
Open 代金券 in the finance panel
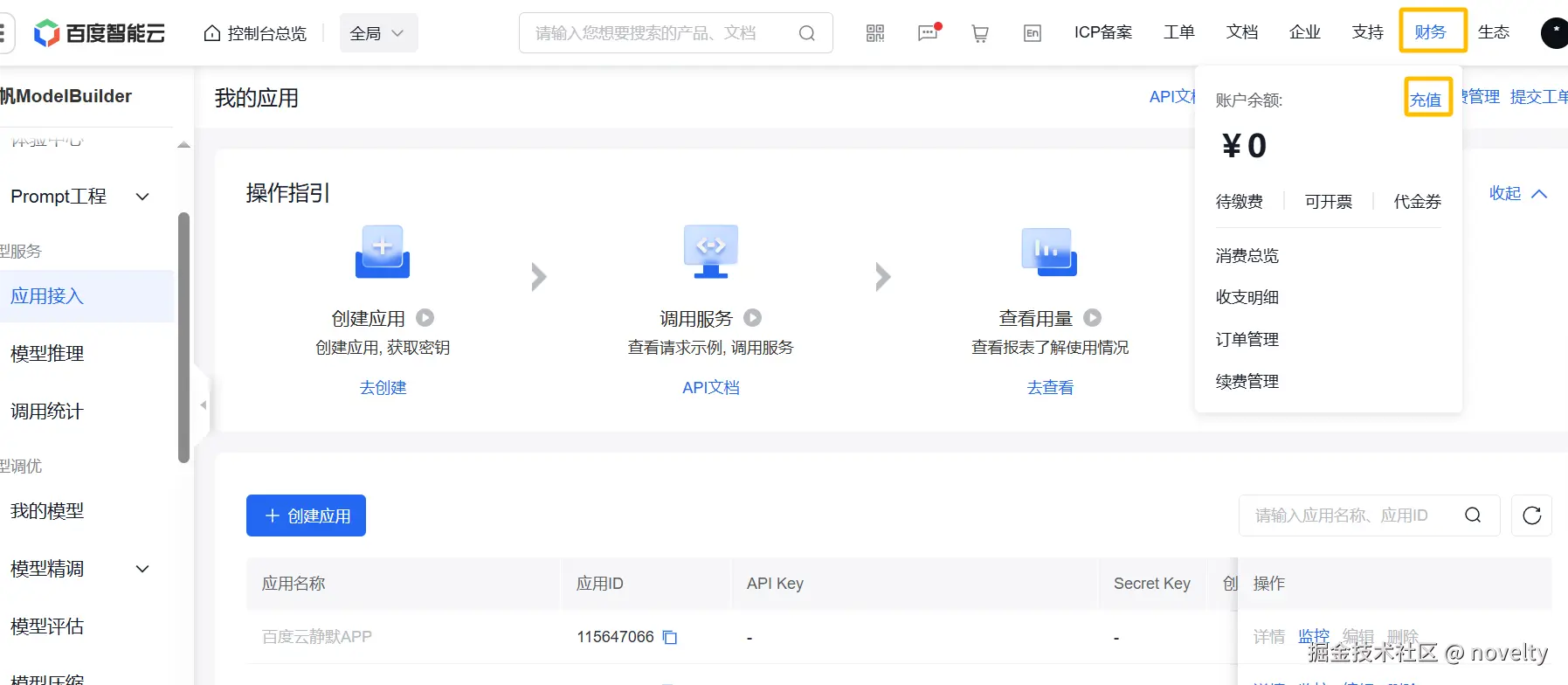click(1418, 202)
